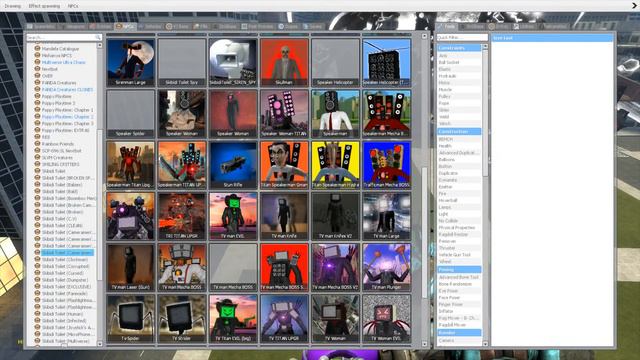The height and width of the screenshot is (360, 640).
Task: Select the TV man Laser (Gun) icon
Action: pyautogui.click(x=131, y=267)
